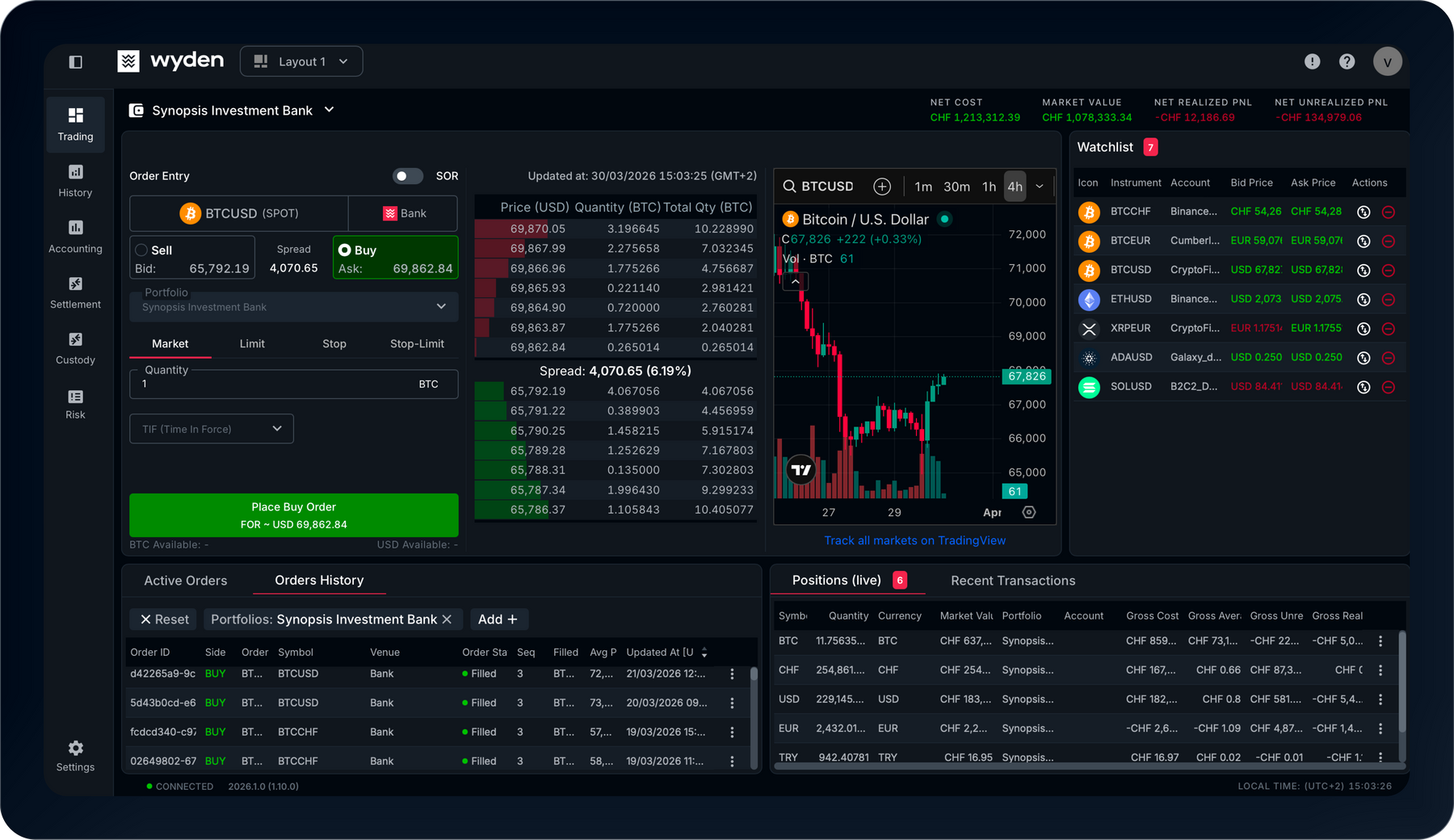The image size is (1454, 840).
Task: Click the Positions vertical scrollbar
Action: 1401,682
